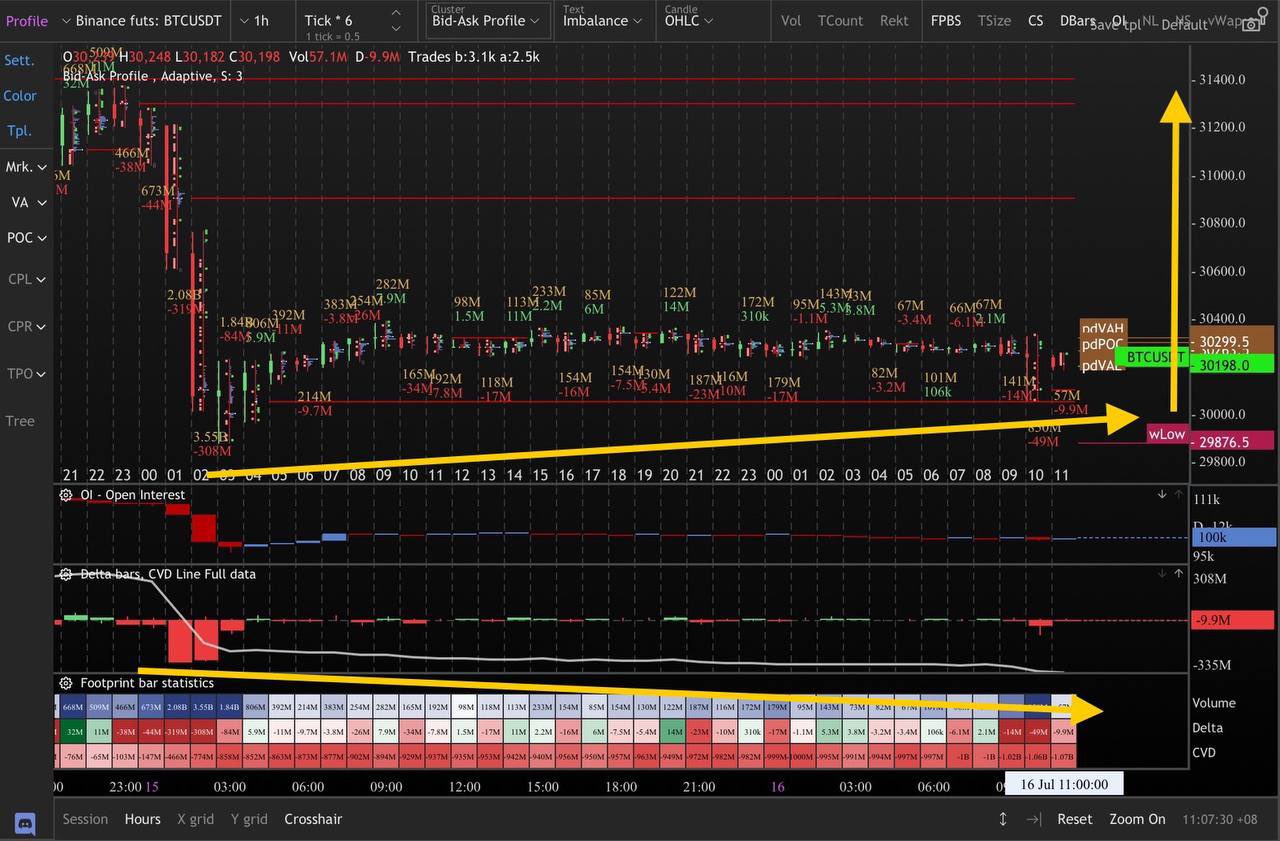Open Color settings from the sidebar
The width and height of the screenshot is (1280, 841).
pos(20,96)
